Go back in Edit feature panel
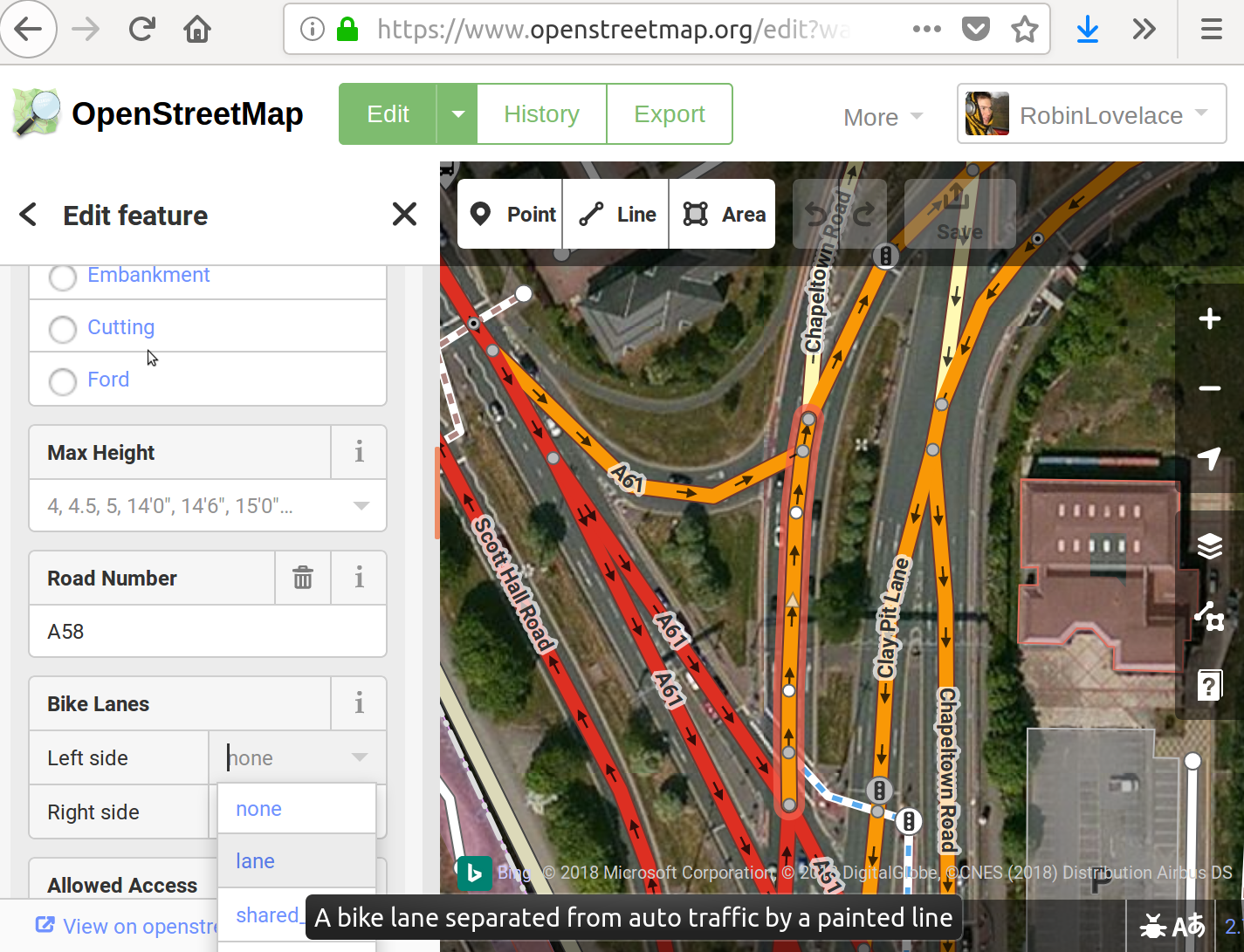 [x=28, y=215]
